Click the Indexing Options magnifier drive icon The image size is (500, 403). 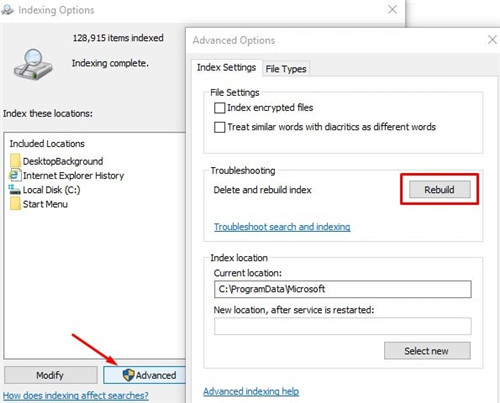click(x=33, y=64)
